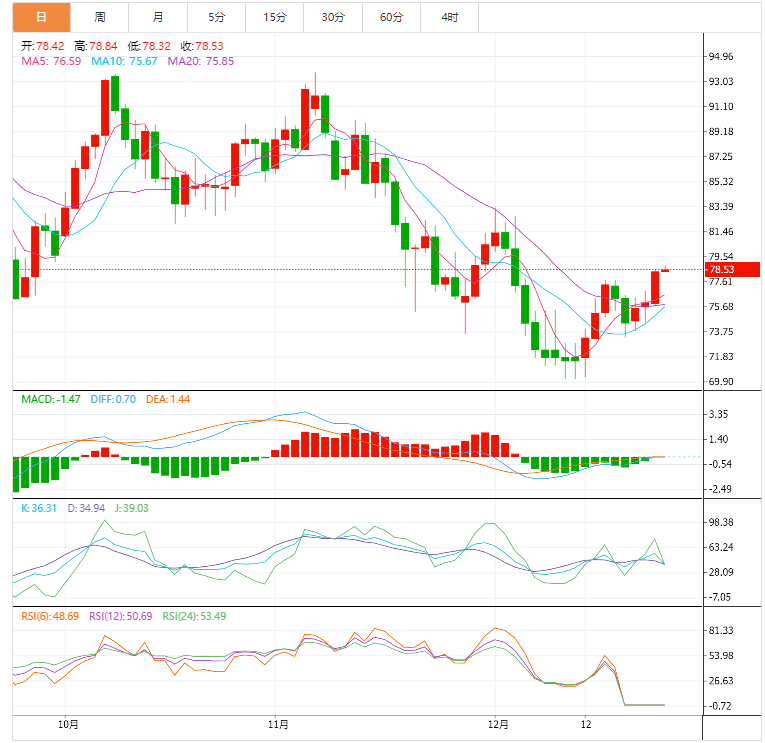
Task: Open the 月 monthly chart tab
Action: pyautogui.click(x=160, y=18)
